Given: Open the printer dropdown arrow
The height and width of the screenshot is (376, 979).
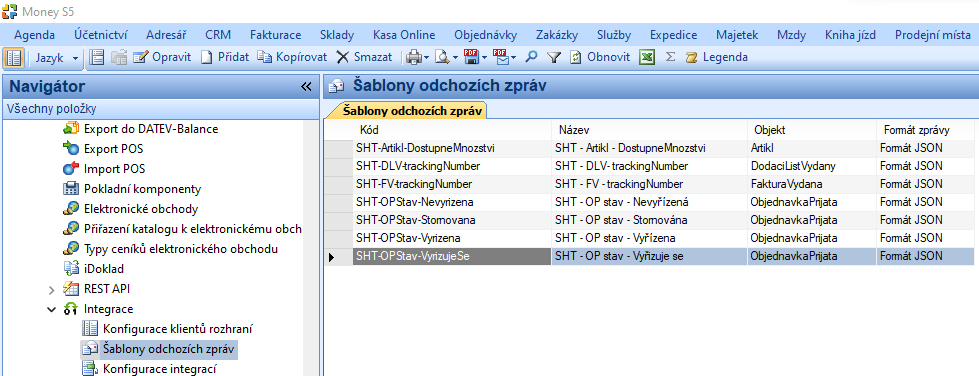Looking at the screenshot, I should 426,57.
